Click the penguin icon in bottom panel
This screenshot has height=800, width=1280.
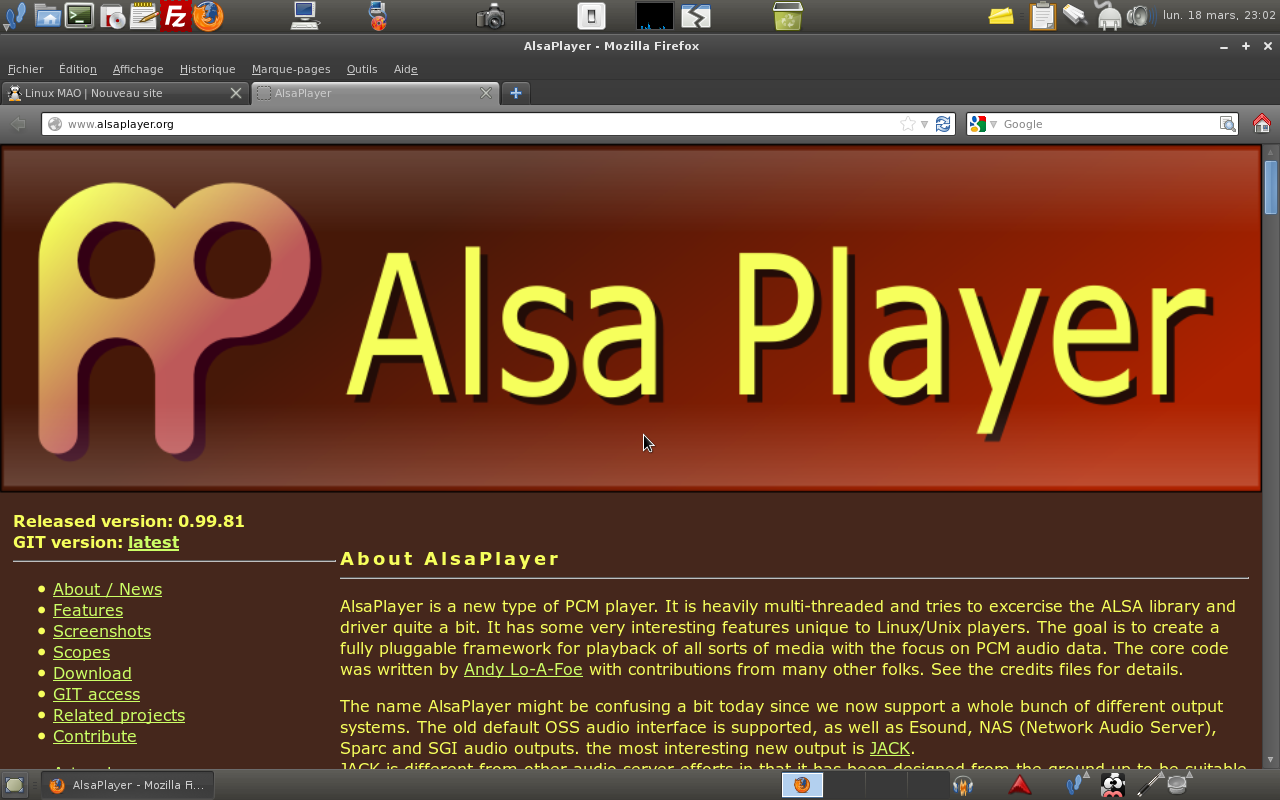pyautogui.click(x=1112, y=785)
